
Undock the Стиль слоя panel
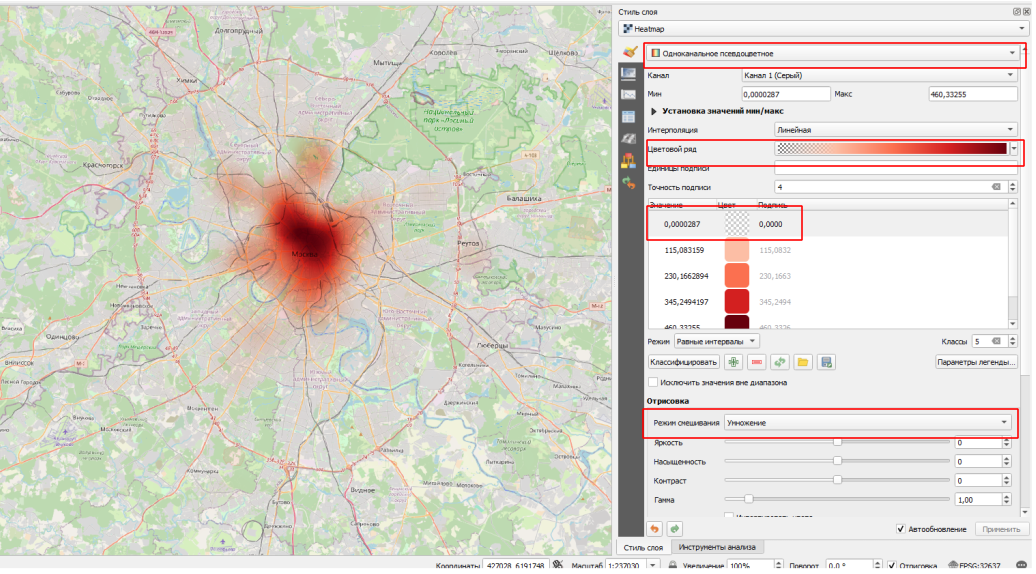[x=1017, y=12]
